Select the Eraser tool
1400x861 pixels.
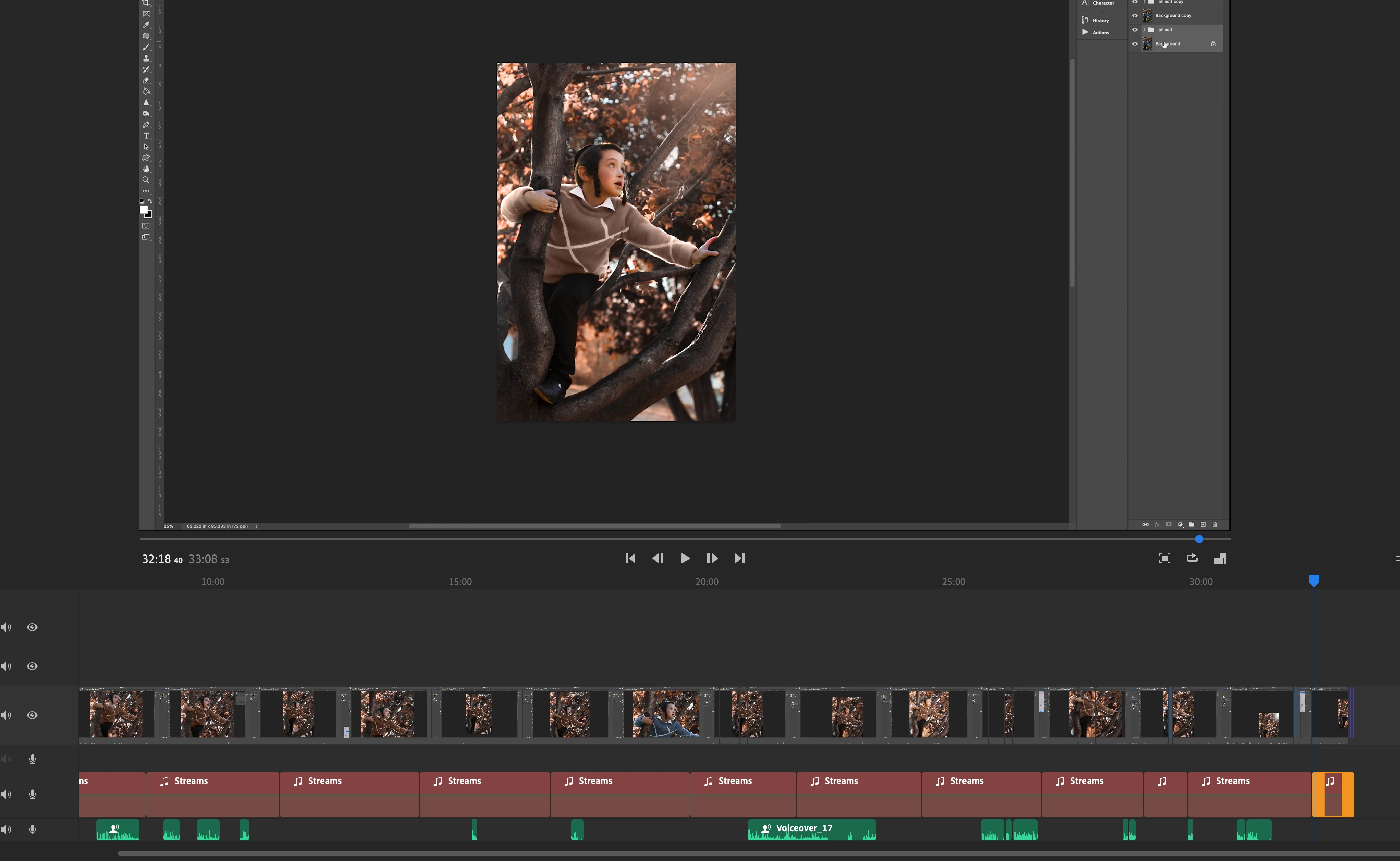146,80
